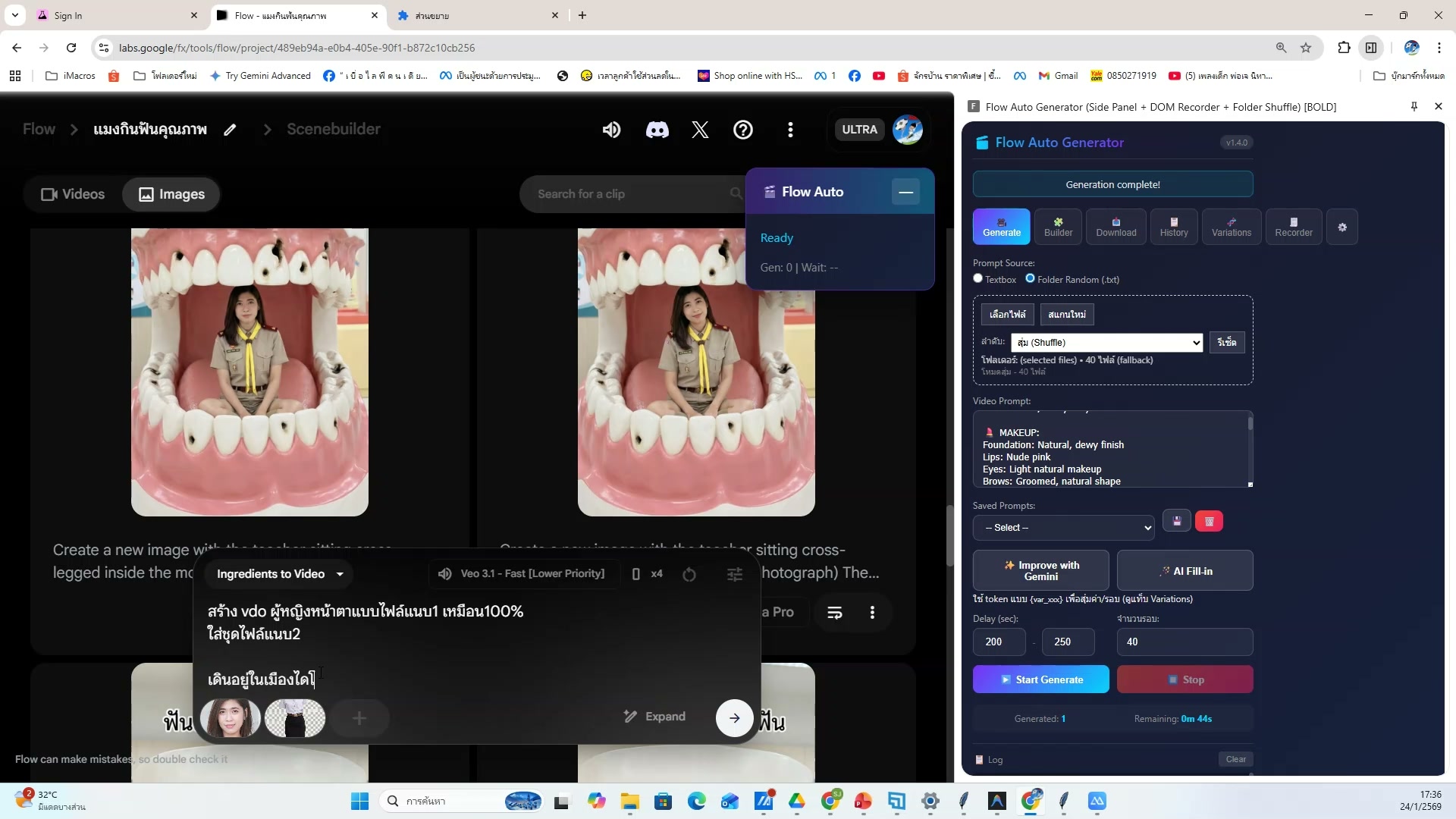Open the Recorder tab

click(1293, 227)
